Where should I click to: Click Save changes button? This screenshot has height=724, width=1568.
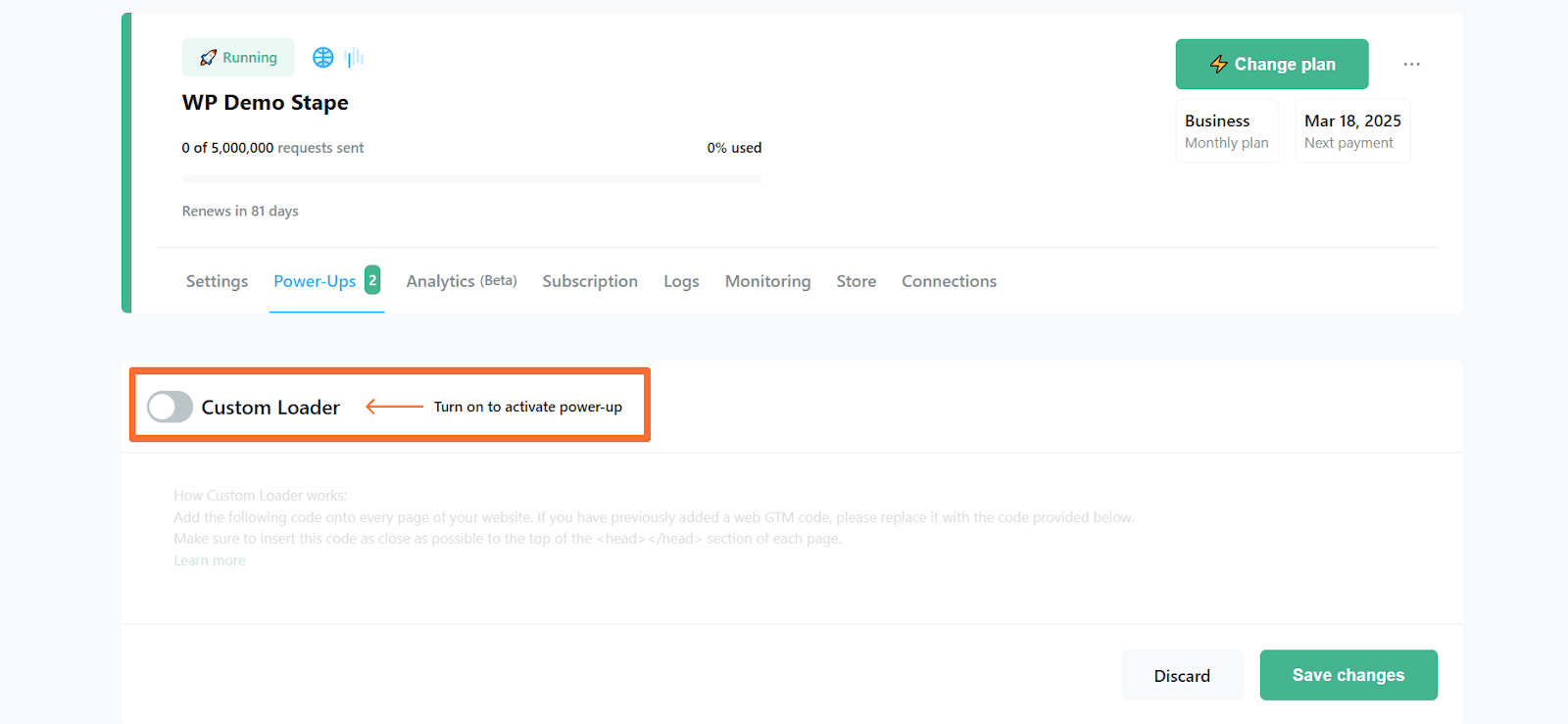1347,675
